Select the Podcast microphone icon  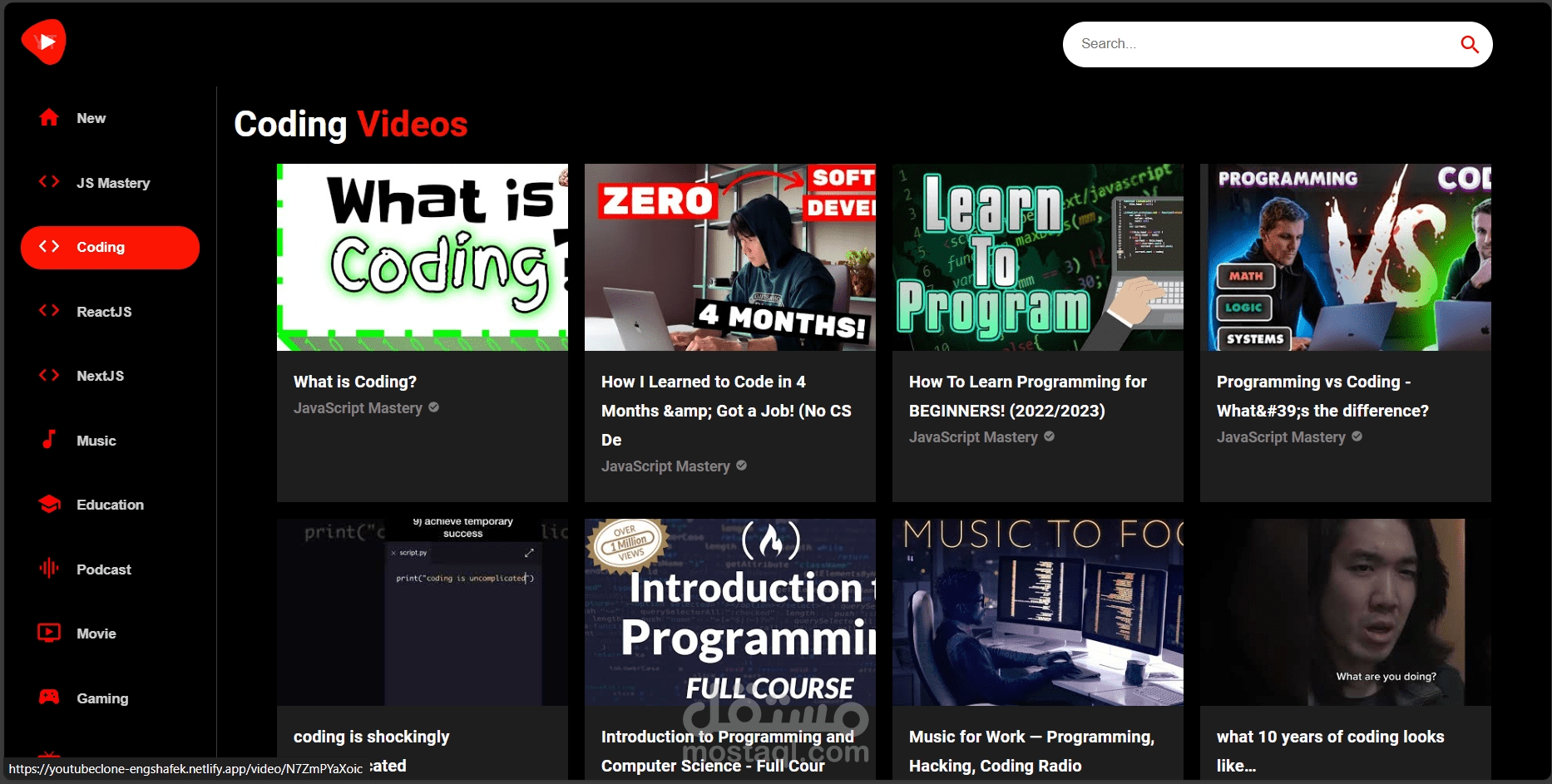click(x=49, y=569)
